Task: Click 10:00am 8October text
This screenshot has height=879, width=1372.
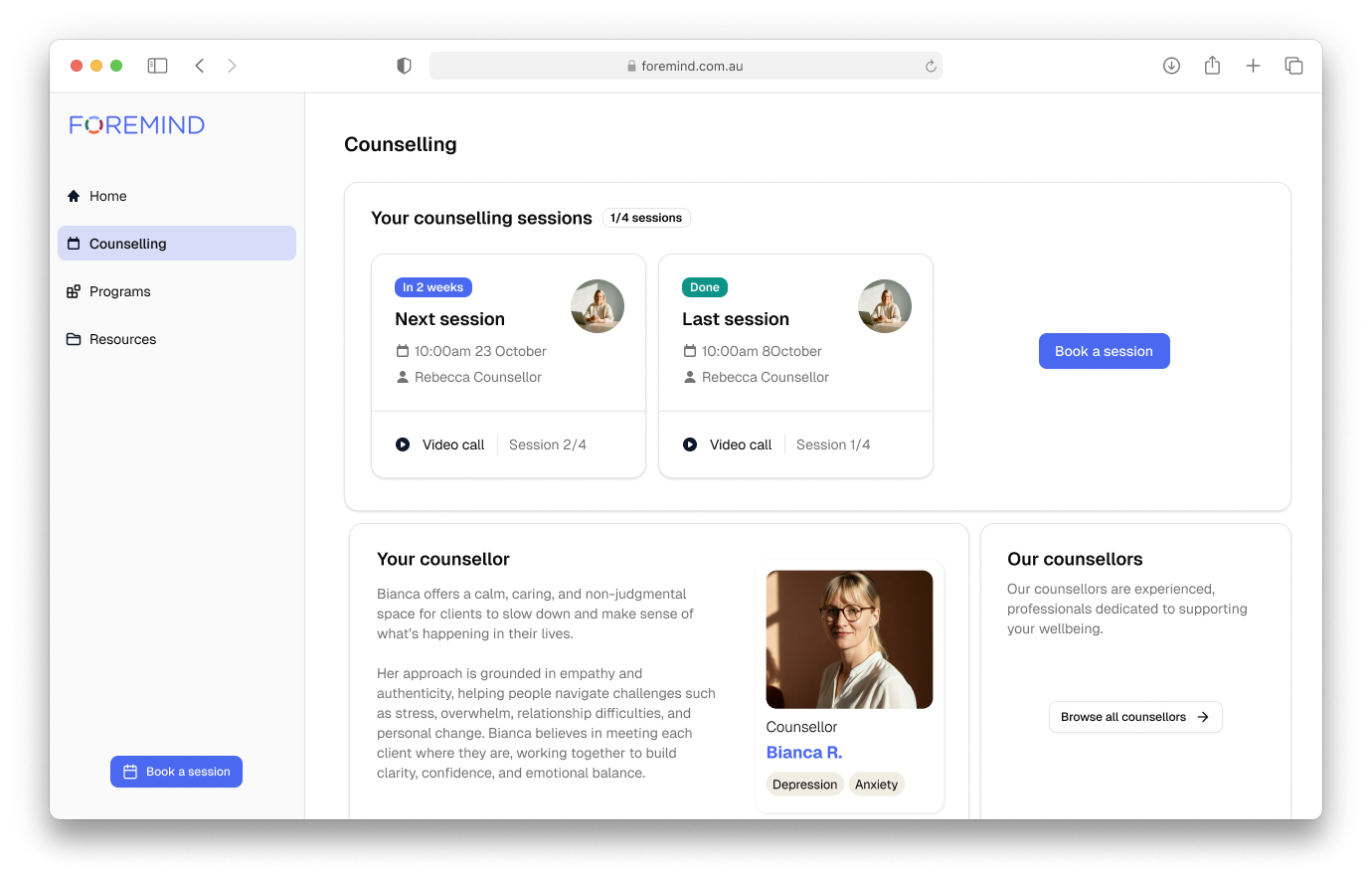Action: coord(762,351)
